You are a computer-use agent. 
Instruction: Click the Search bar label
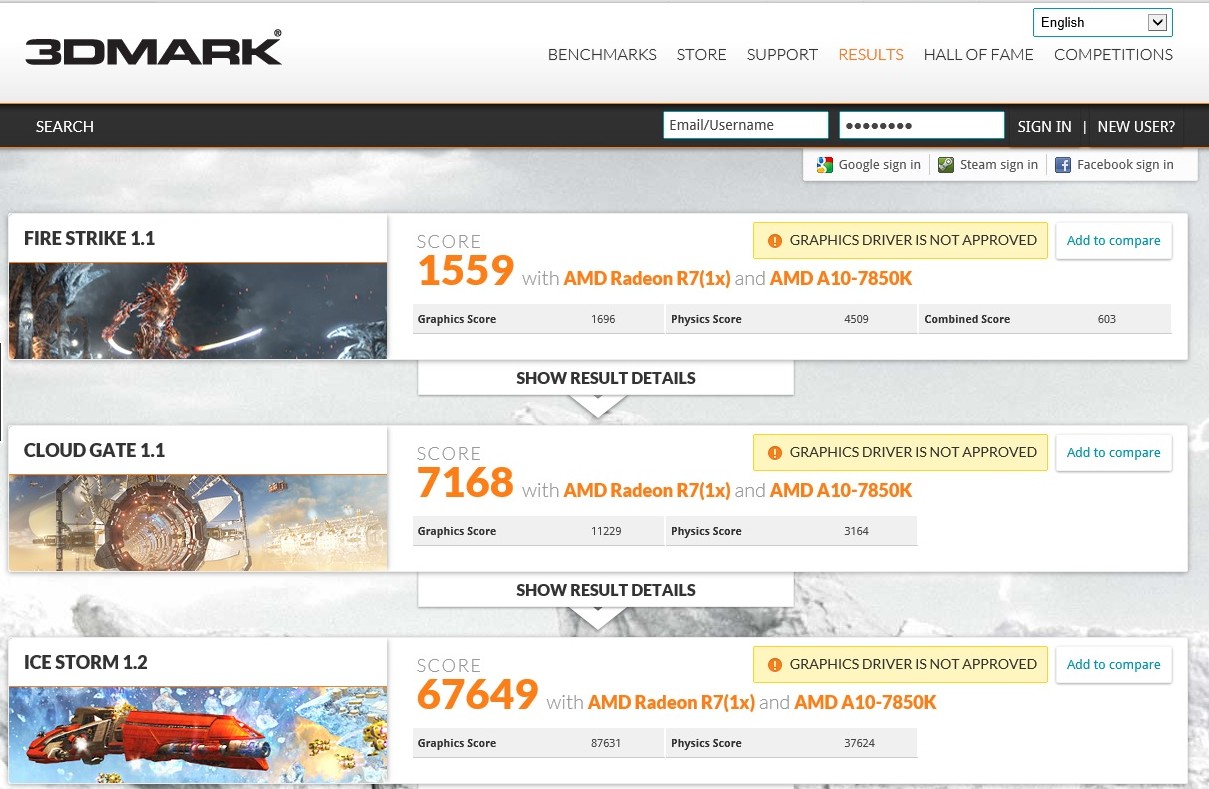[x=65, y=126]
